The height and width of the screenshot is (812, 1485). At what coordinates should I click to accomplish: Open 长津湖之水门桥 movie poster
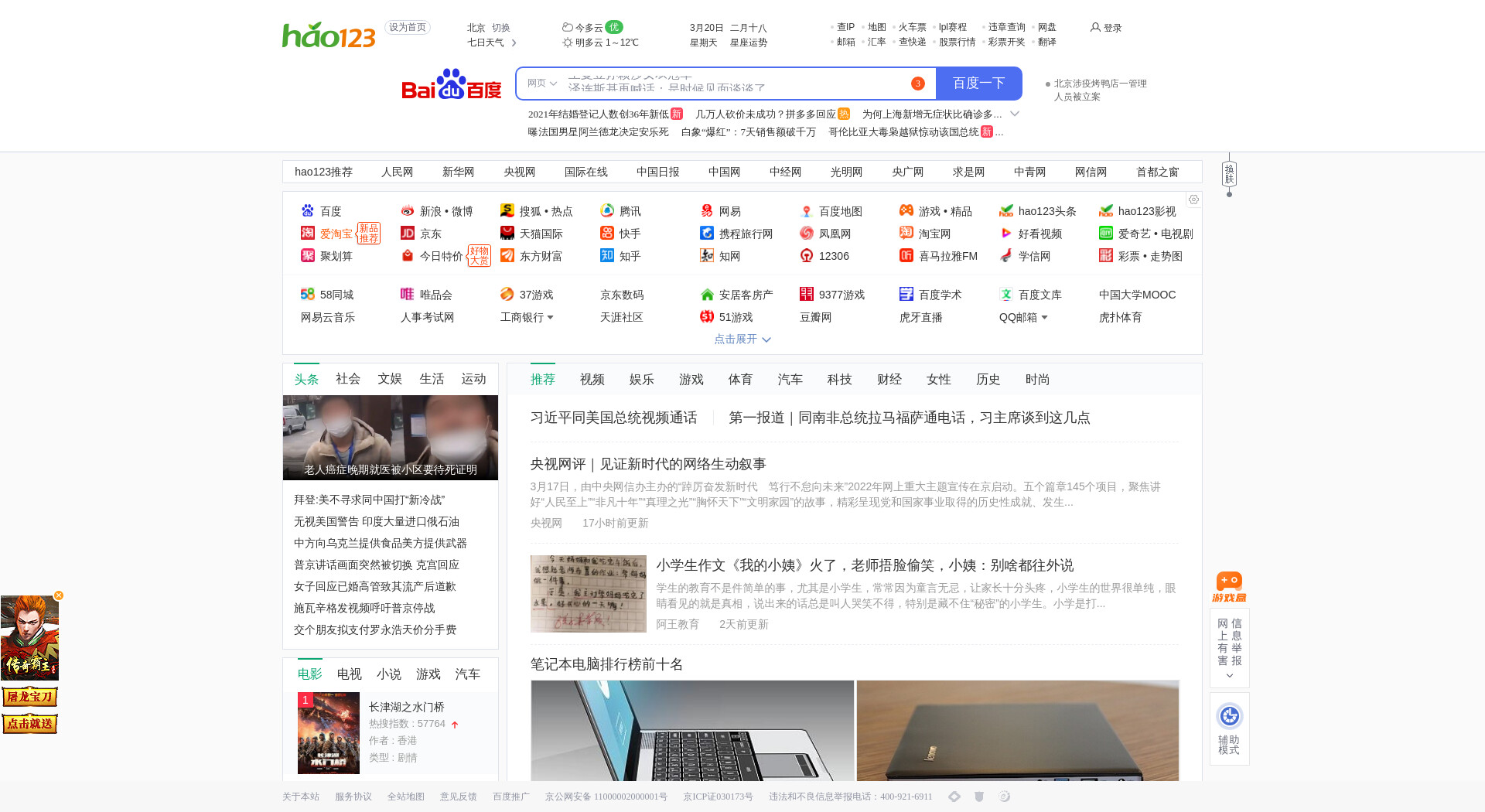(329, 733)
